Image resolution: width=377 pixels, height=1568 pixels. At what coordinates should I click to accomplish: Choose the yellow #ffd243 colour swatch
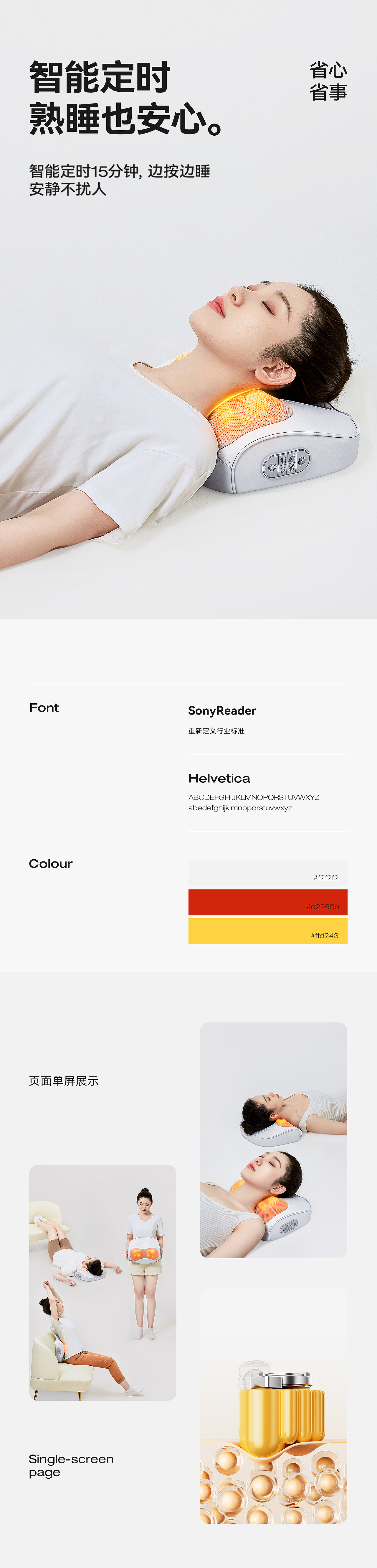pyautogui.click(x=267, y=931)
